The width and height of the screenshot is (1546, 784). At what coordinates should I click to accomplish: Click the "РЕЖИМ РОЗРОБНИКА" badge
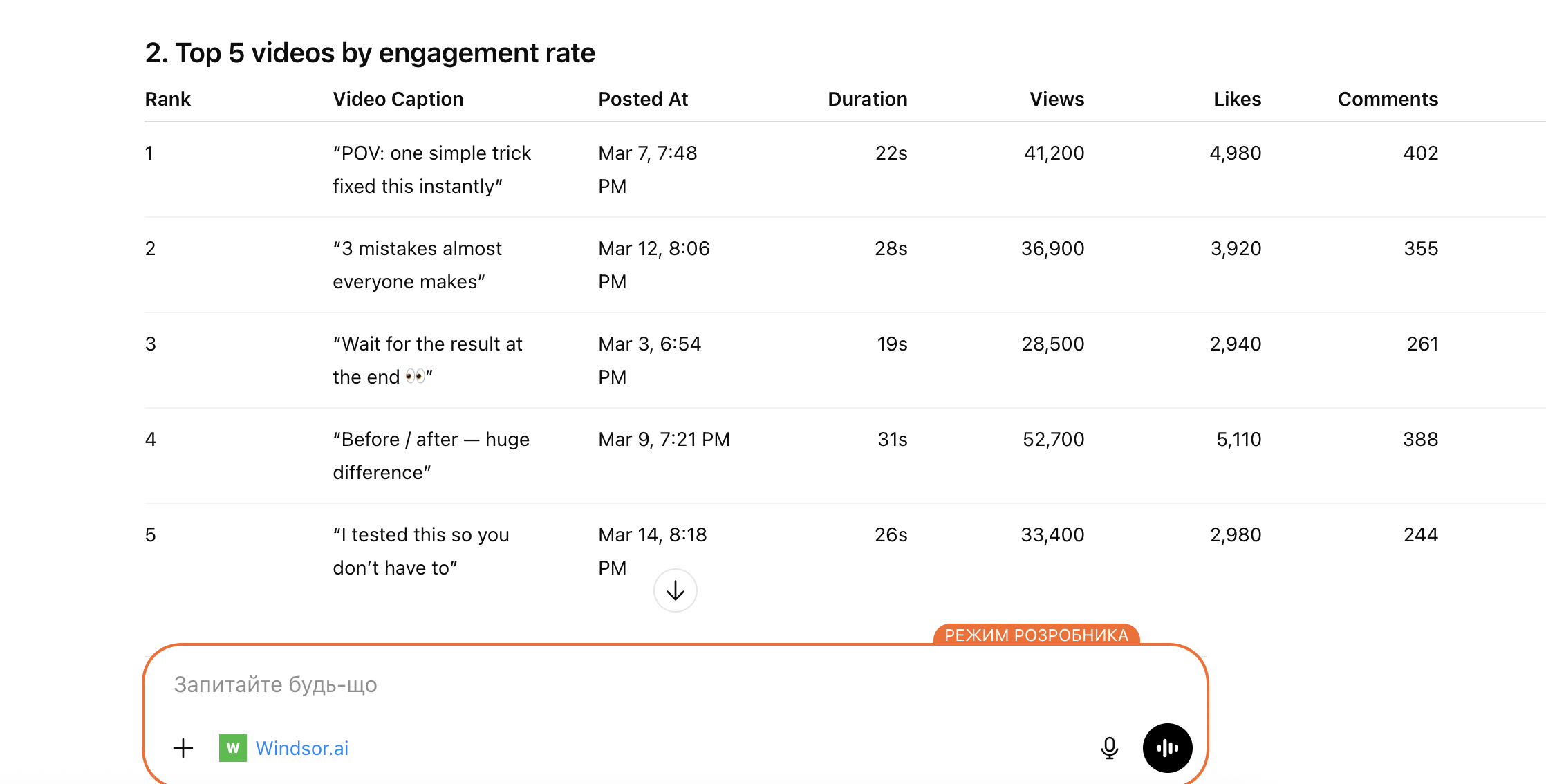coord(1036,635)
